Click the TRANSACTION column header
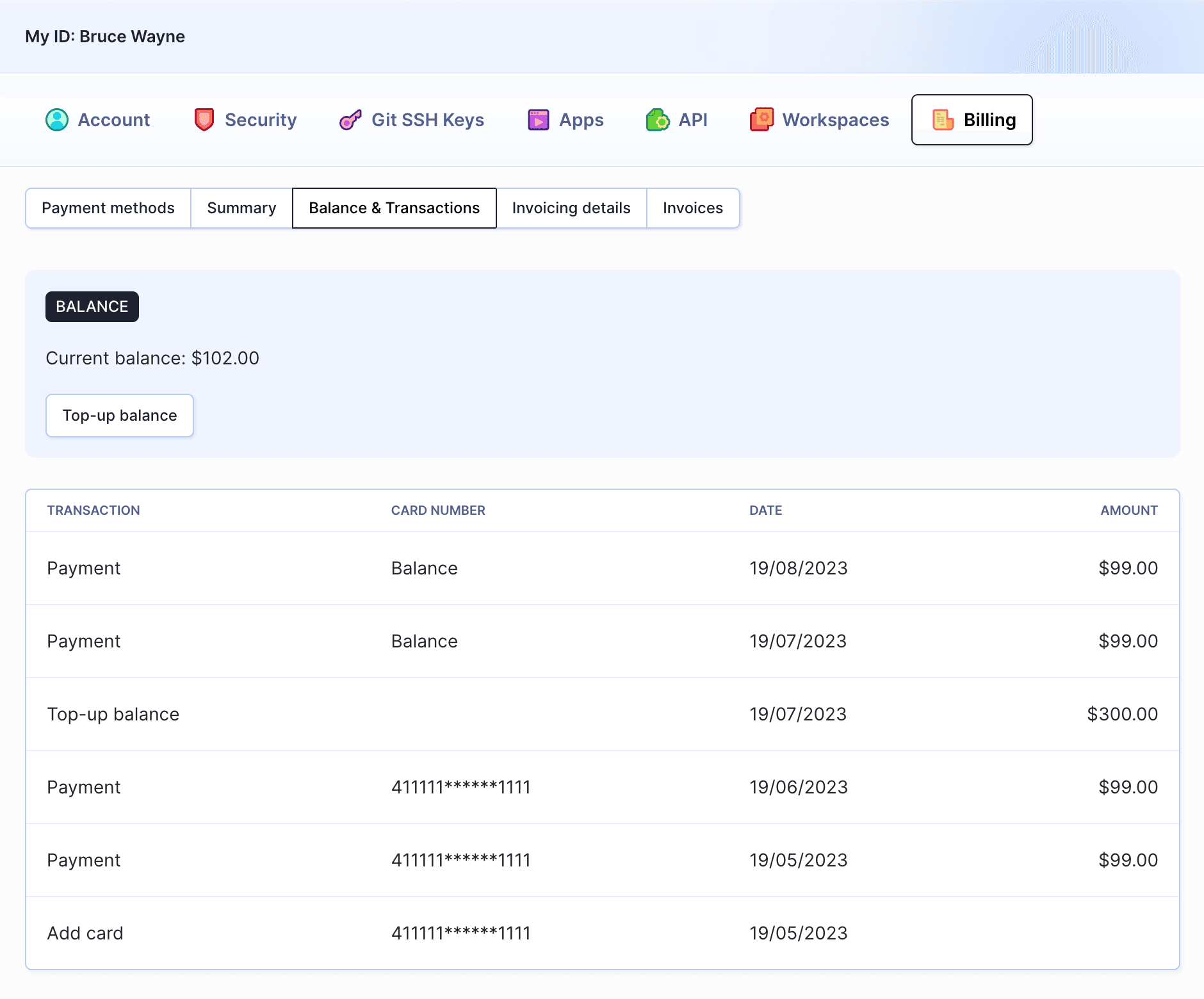 (94, 510)
